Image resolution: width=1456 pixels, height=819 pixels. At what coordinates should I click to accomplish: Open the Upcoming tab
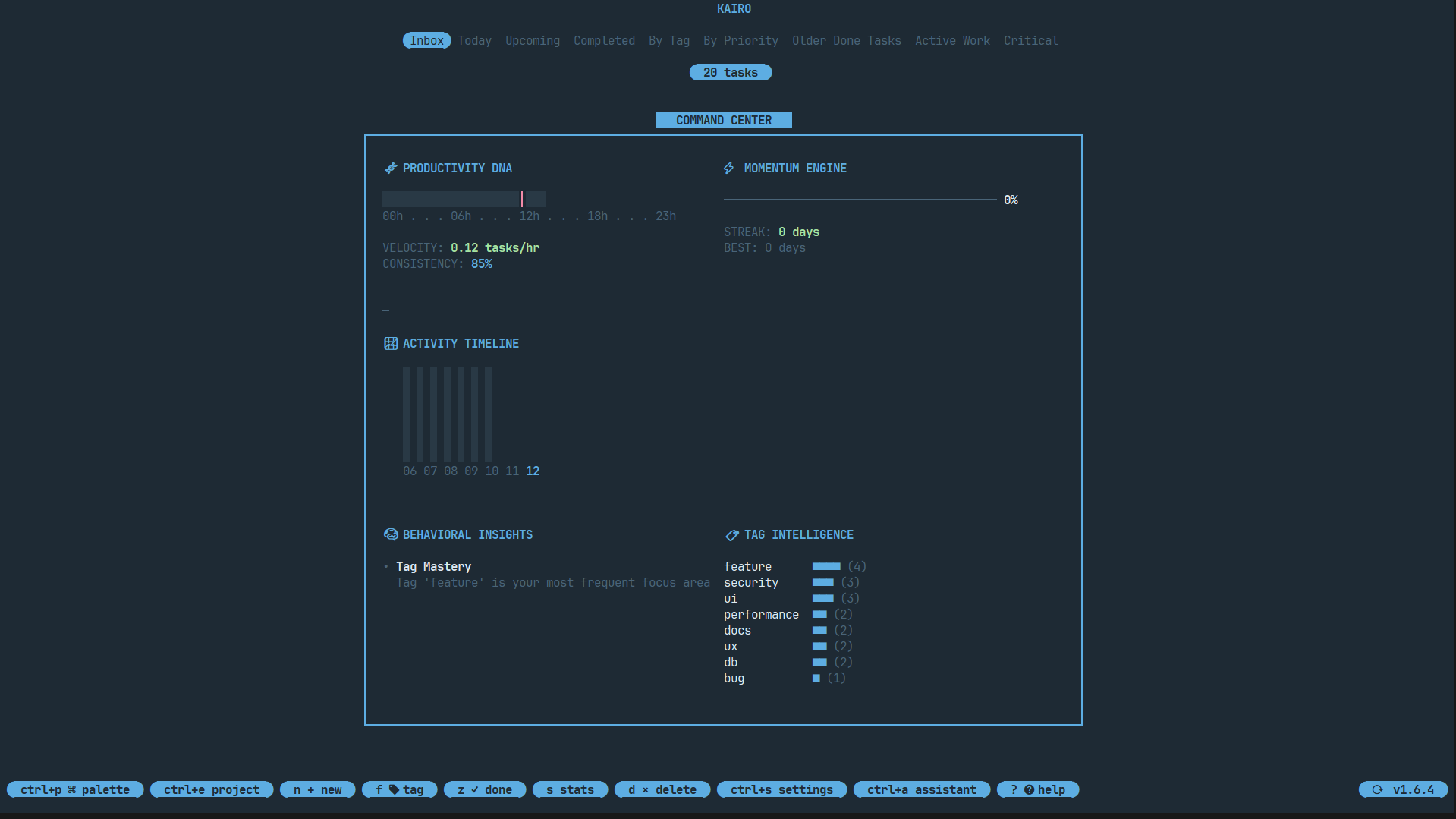point(533,41)
